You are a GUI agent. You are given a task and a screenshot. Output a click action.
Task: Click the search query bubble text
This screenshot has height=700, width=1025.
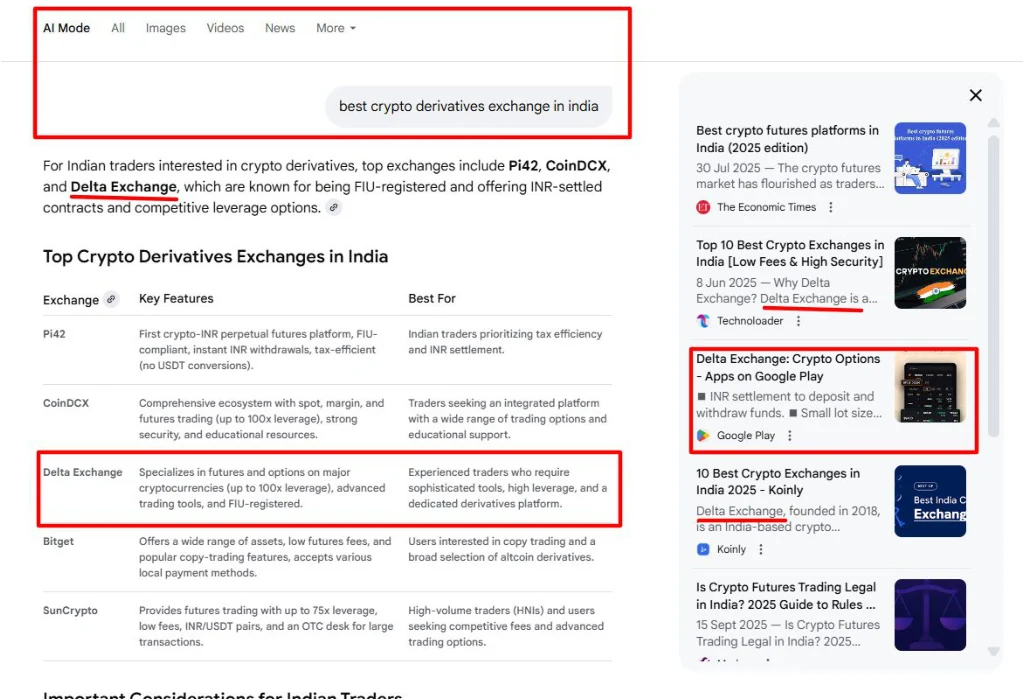coord(469,106)
